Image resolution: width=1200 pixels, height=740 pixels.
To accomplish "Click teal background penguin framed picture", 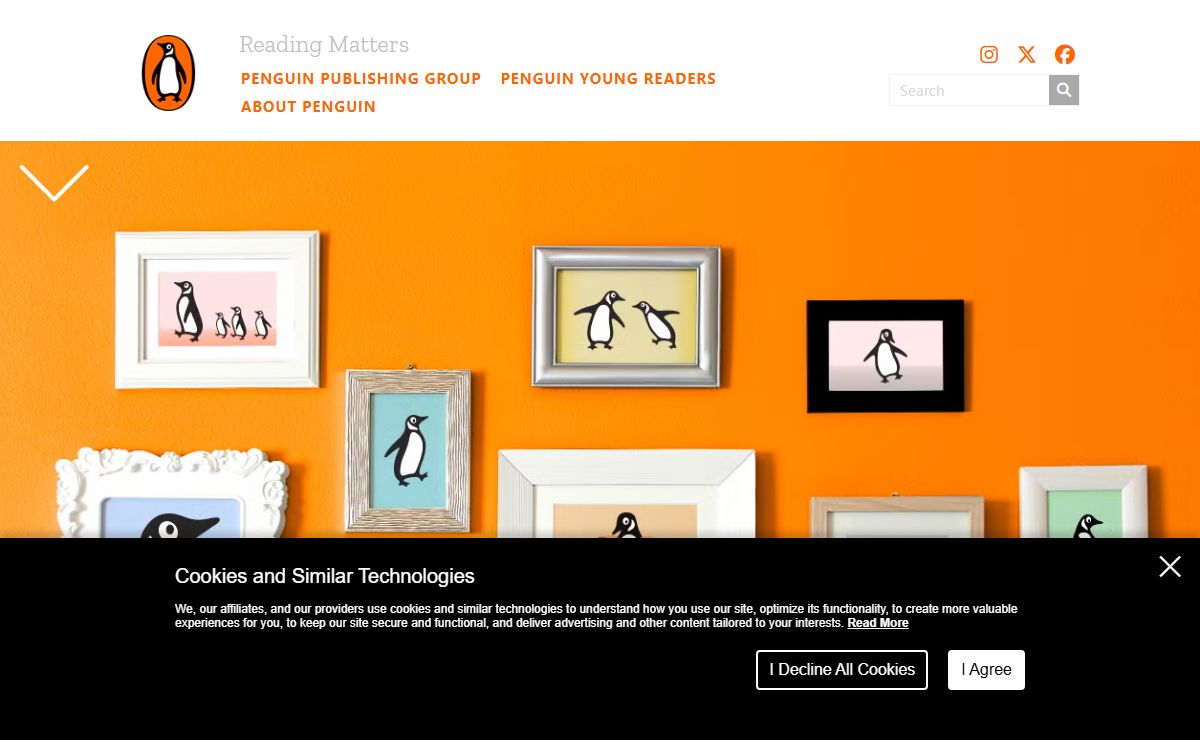I will click(x=408, y=450).
